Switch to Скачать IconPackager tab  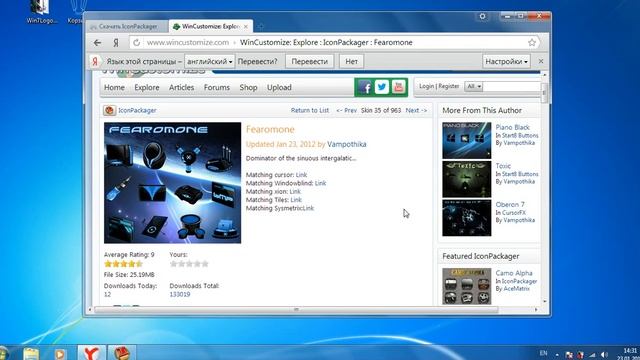[127, 27]
